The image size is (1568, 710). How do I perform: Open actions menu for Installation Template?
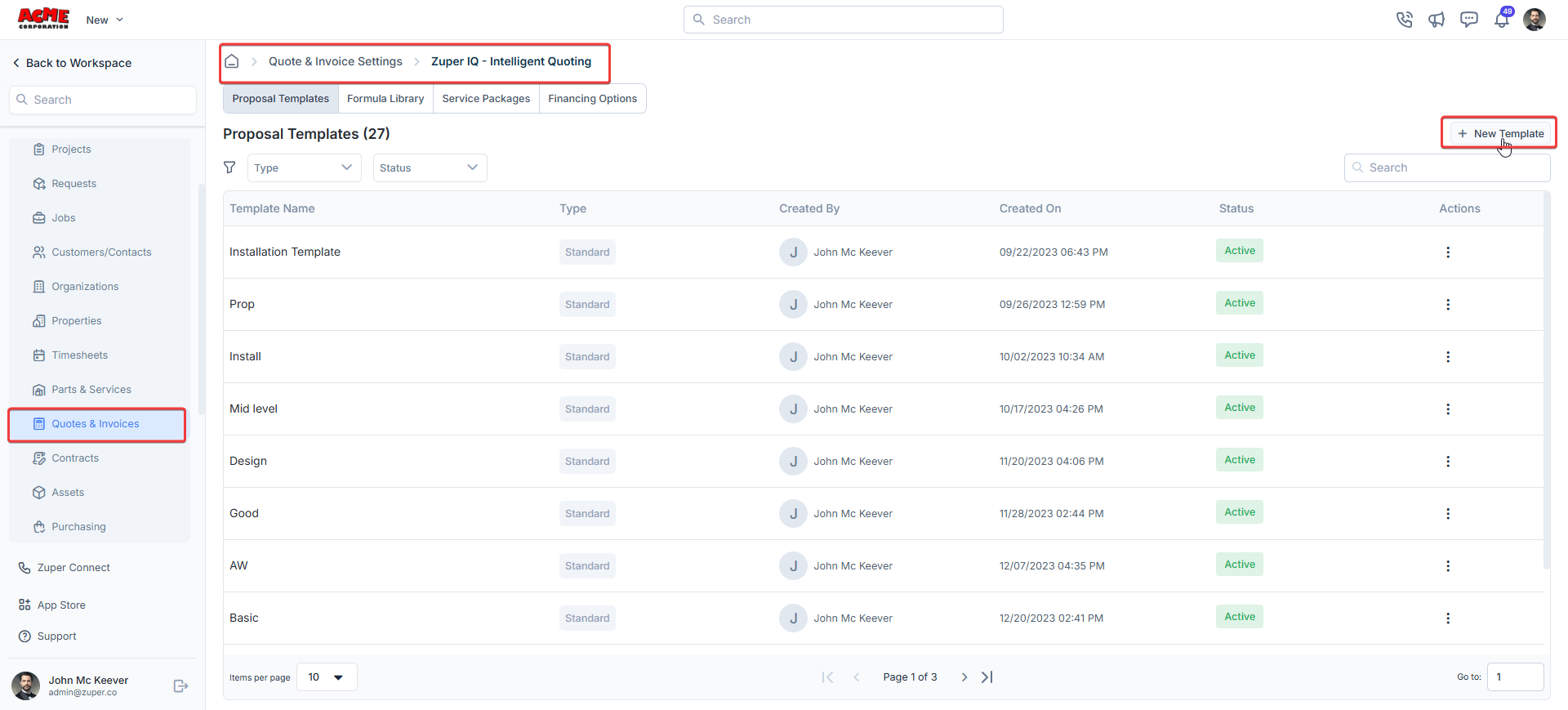click(x=1448, y=252)
